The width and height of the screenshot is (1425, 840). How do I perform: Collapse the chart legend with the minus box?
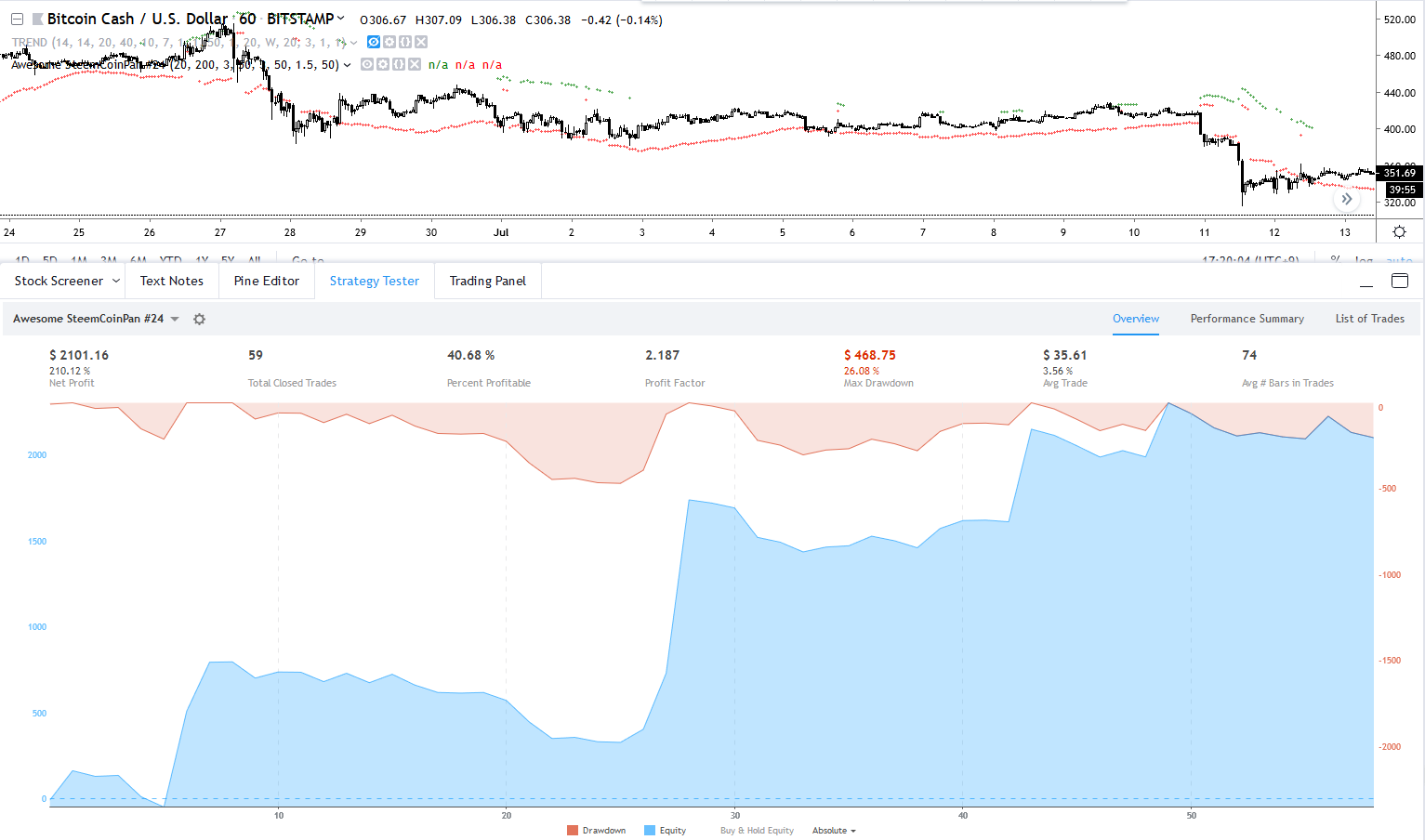(x=17, y=20)
